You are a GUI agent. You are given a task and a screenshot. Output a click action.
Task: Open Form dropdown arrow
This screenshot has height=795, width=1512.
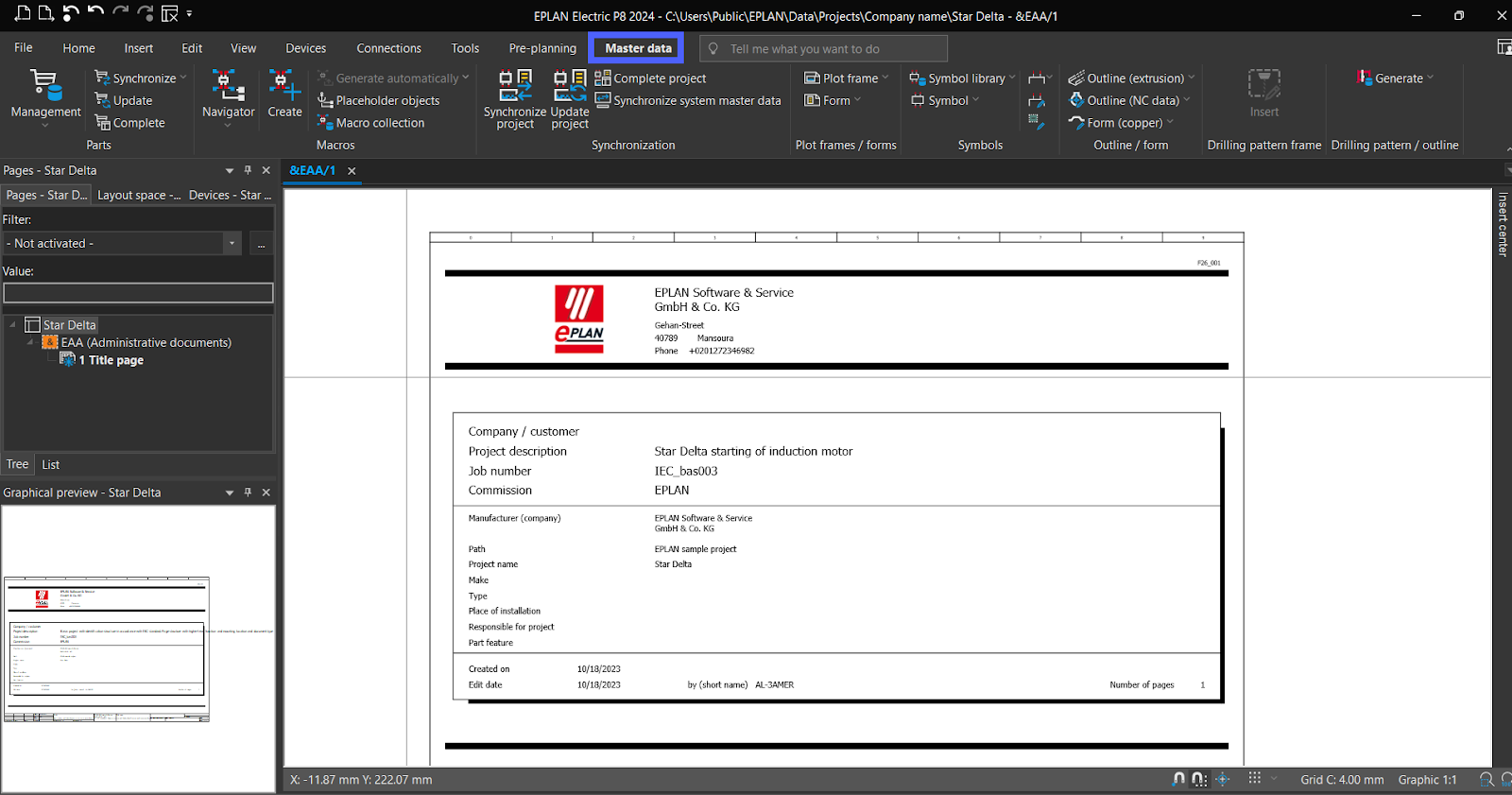pyautogui.click(x=857, y=99)
